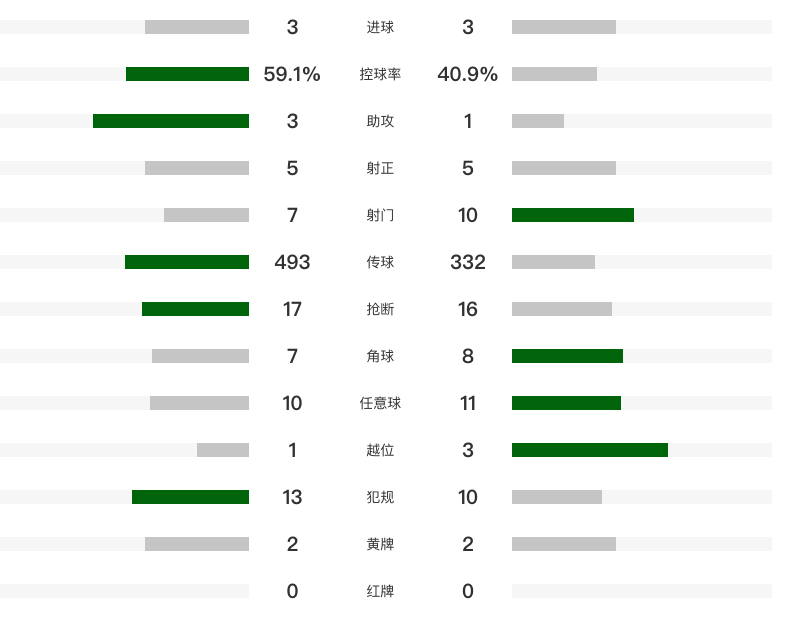Select the 控球率 stat label
This screenshot has width=798, height=622.
[x=380, y=74]
